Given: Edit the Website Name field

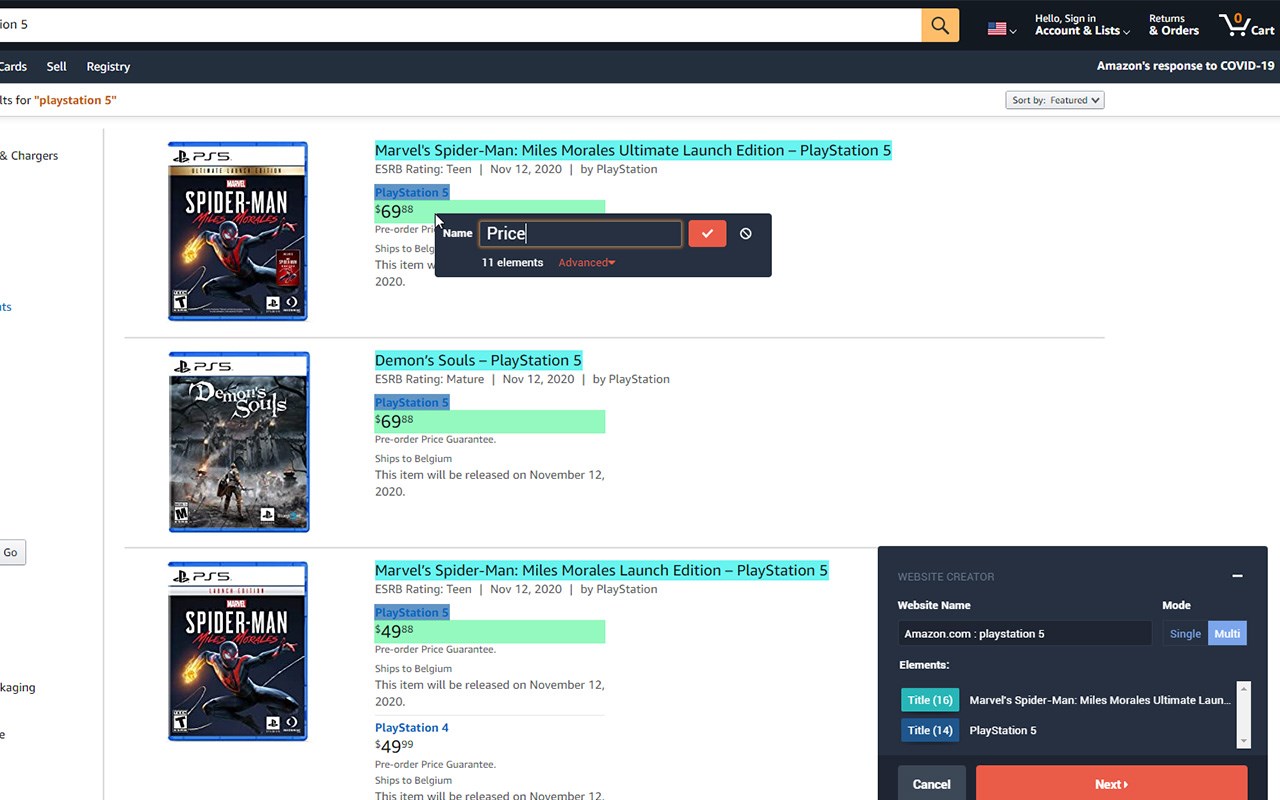Looking at the screenshot, I should [x=1025, y=633].
